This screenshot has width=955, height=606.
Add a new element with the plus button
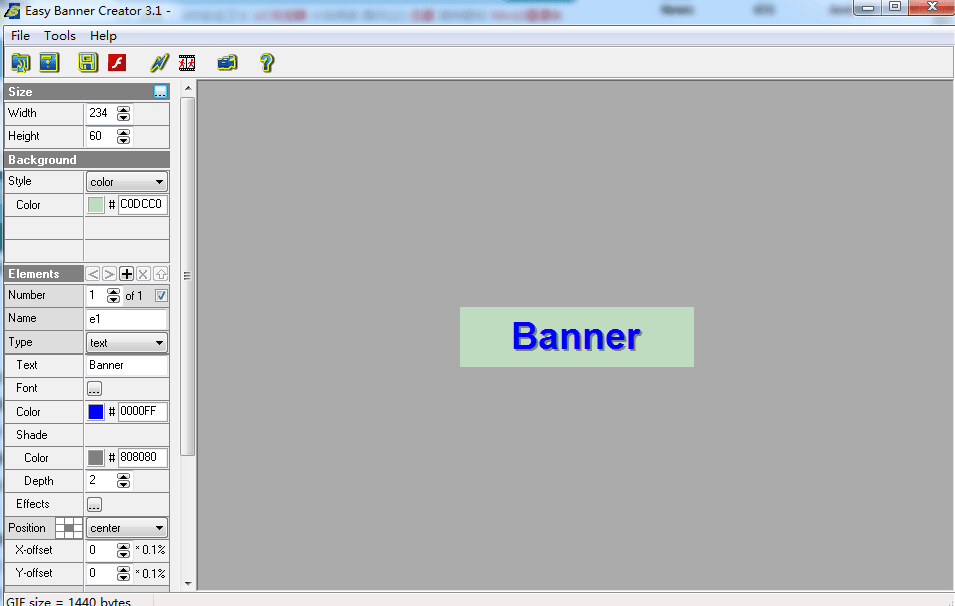coord(127,273)
